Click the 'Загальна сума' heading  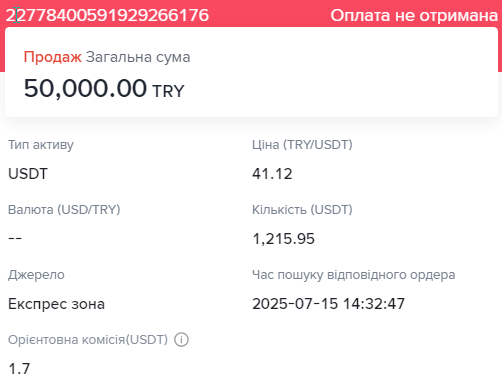tap(138, 57)
